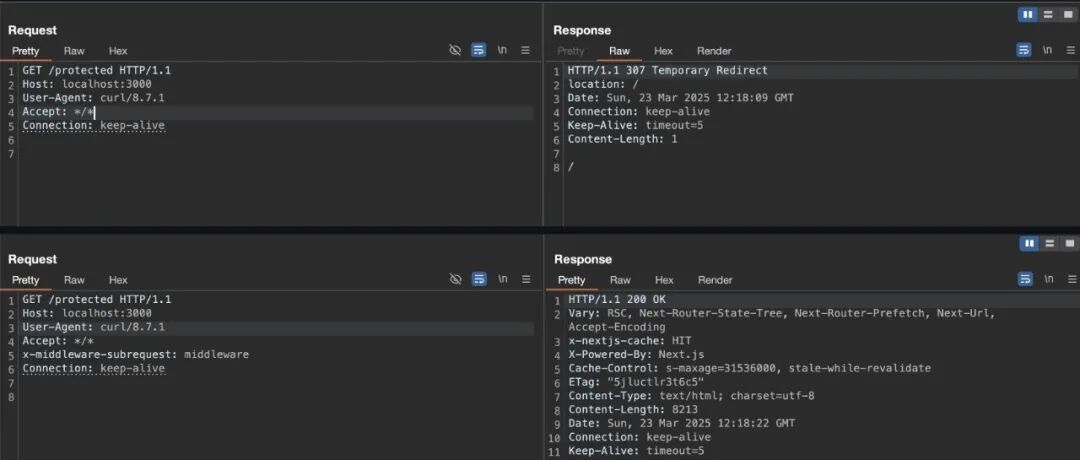1080x460 pixels.
Task: Click GET /protected line in top request
Action: (96, 70)
